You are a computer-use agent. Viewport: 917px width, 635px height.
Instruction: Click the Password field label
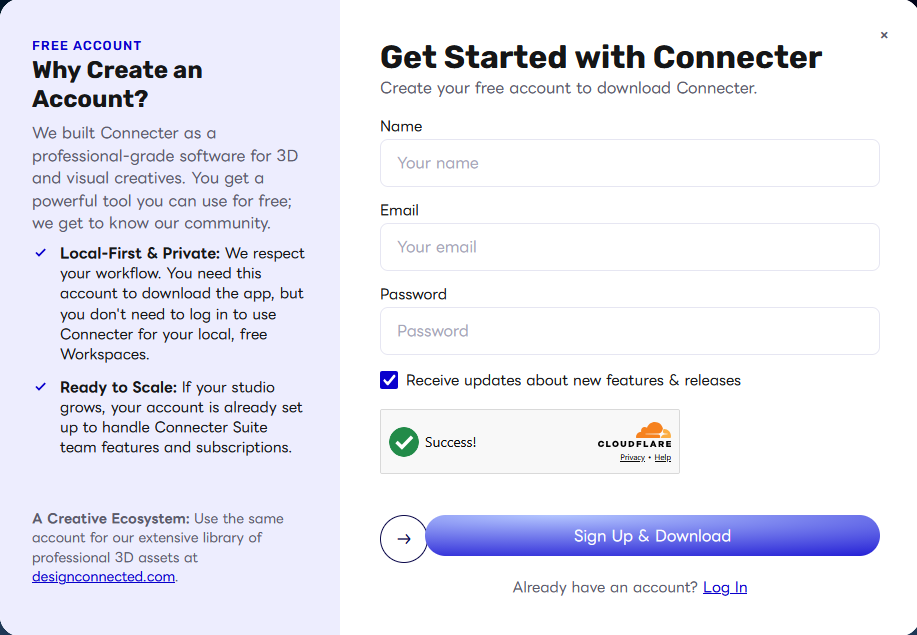point(413,294)
